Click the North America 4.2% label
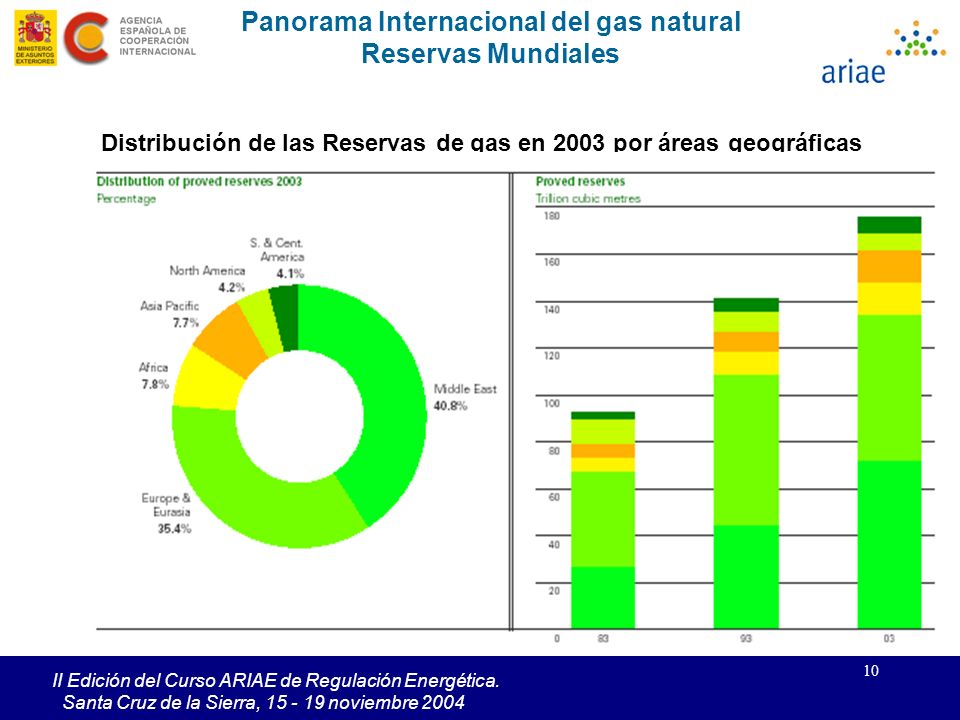960x720 pixels. (207, 278)
